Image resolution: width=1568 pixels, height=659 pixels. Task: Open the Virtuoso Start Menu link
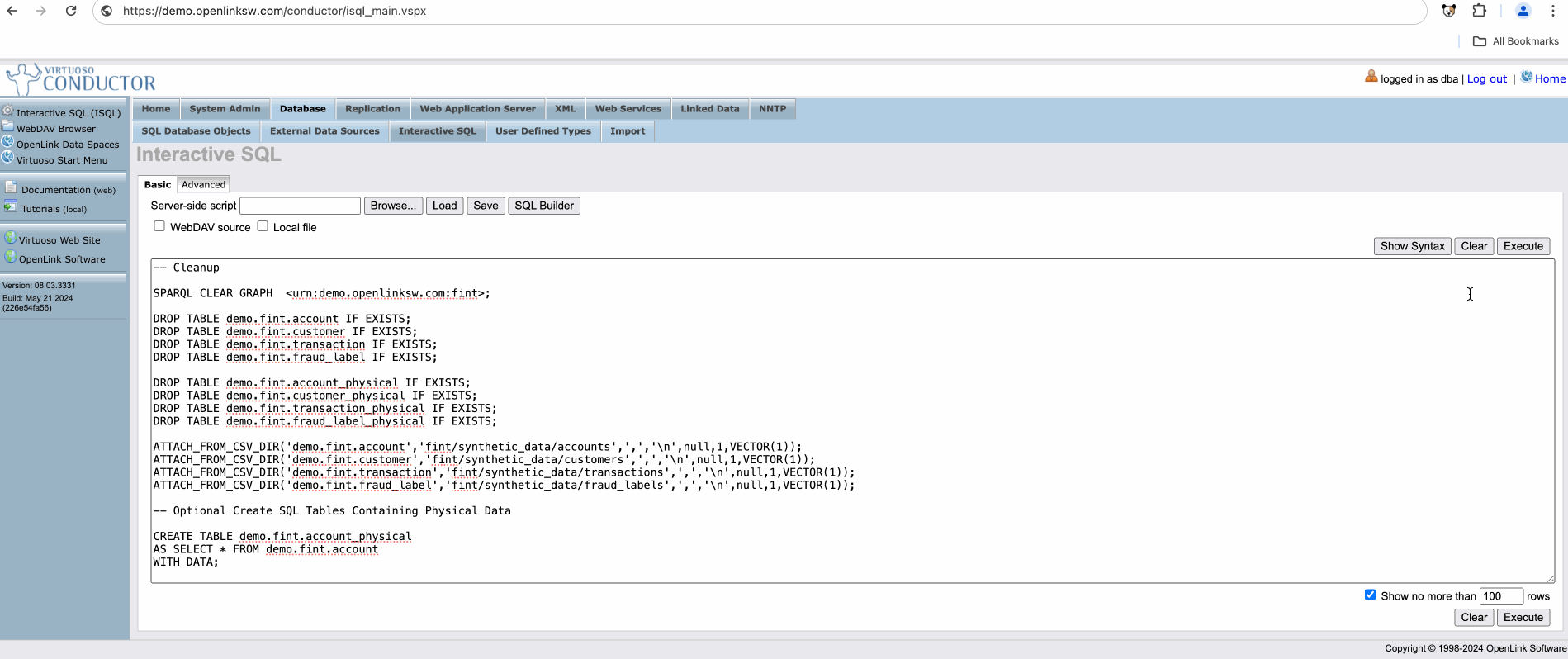tap(62, 160)
